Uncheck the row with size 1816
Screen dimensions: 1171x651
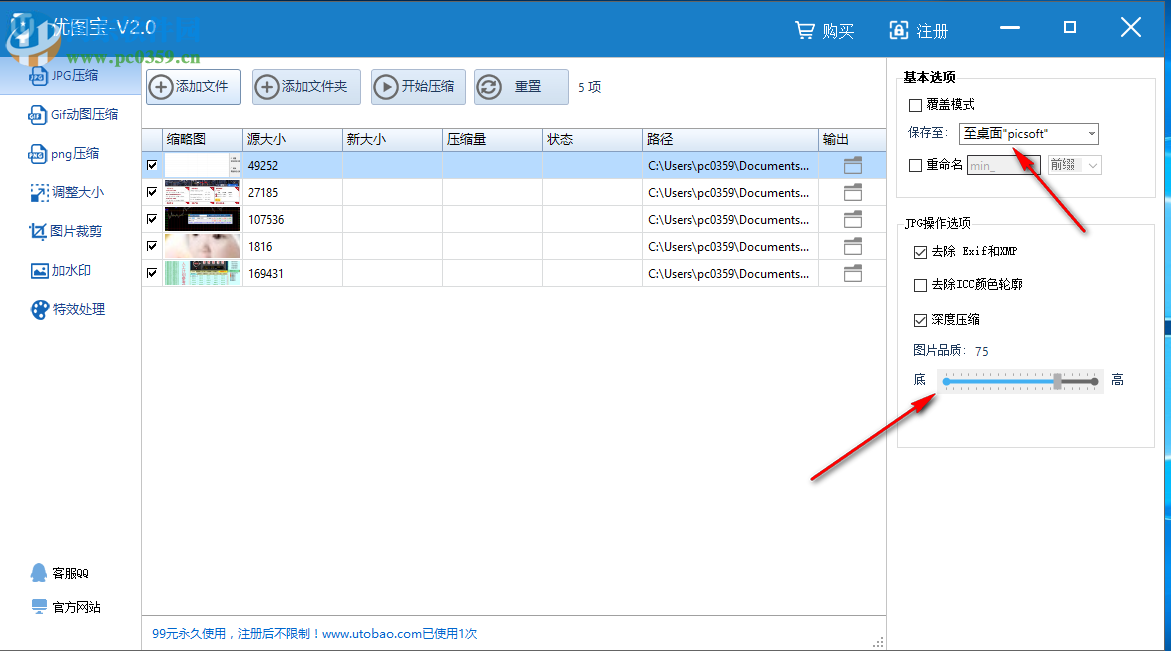(152, 246)
